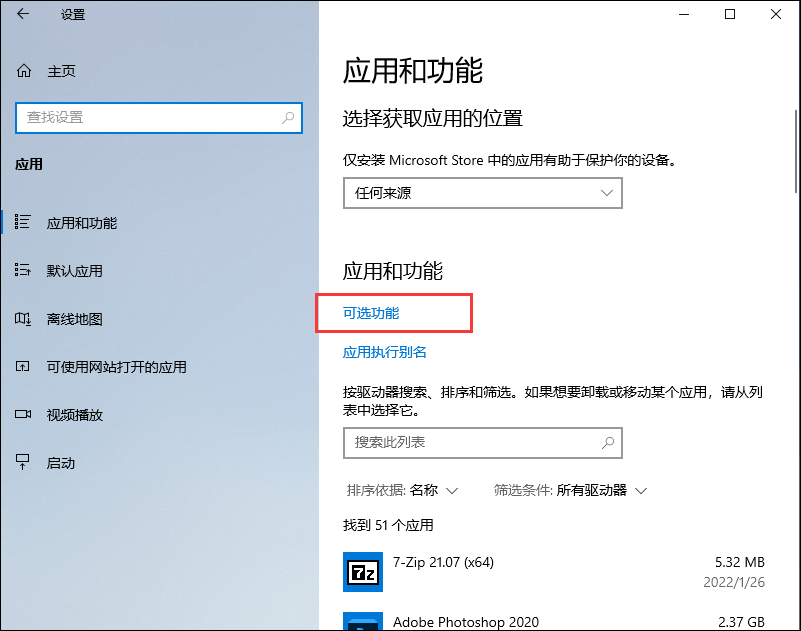Click the 2.37 GB size value
801x631 pixels.
point(741,622)
